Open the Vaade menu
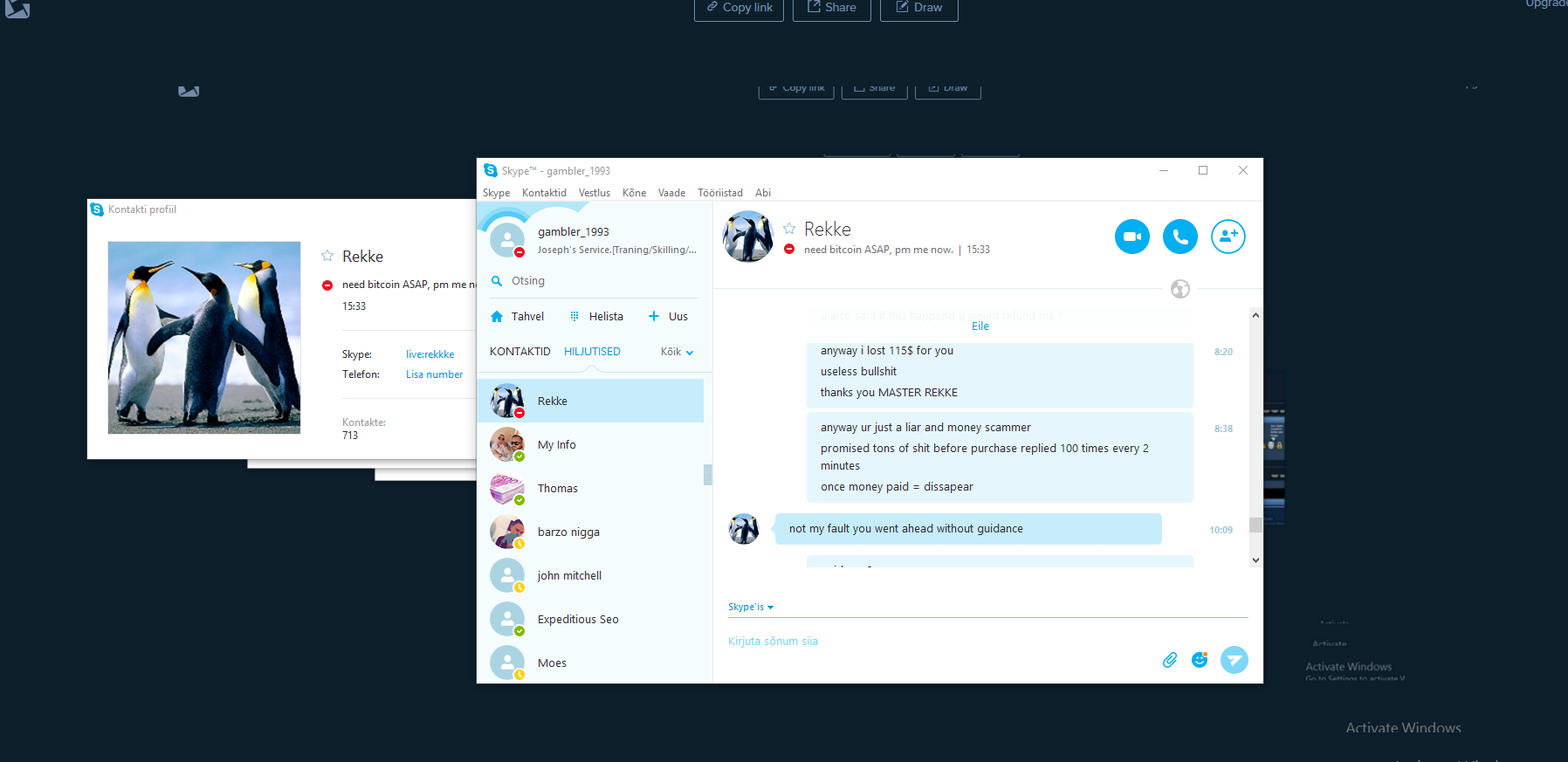This screenshot has width=1568, height=762. click(671, 193)
